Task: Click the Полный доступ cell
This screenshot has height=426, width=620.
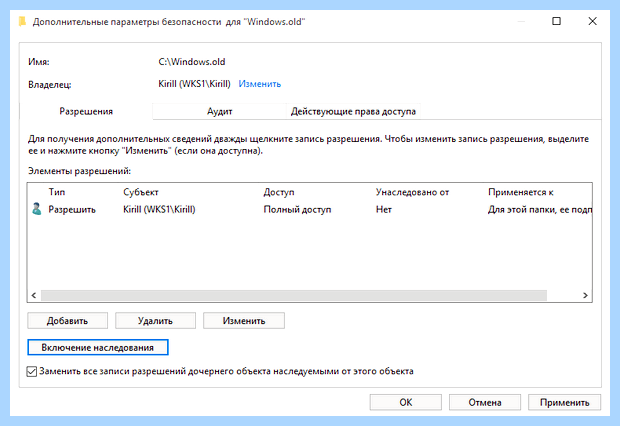Action: click(x=297, y=209)
